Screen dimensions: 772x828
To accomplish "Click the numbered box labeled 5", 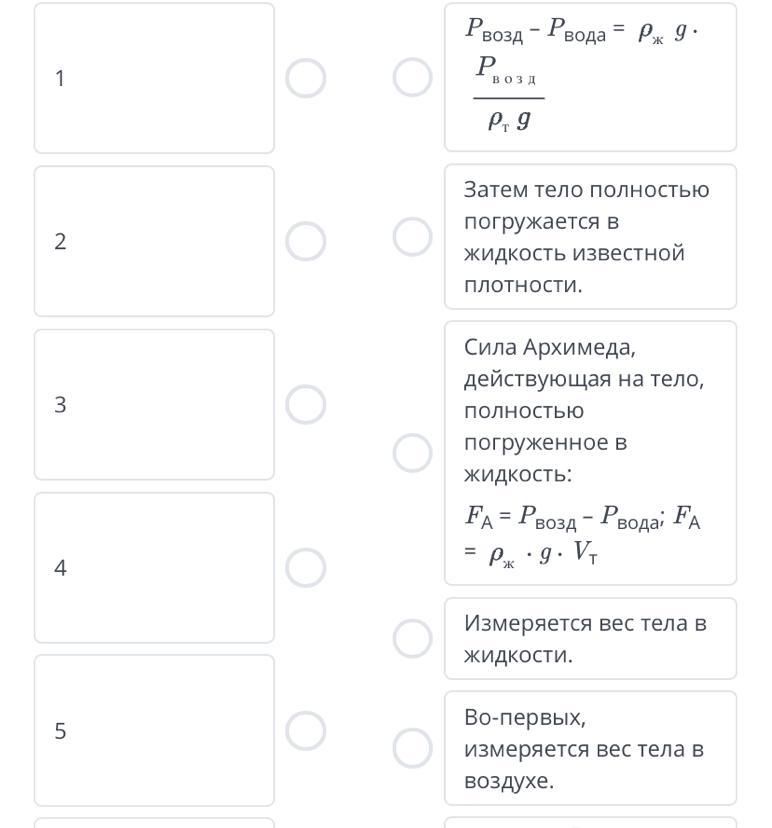I will 154,731.
